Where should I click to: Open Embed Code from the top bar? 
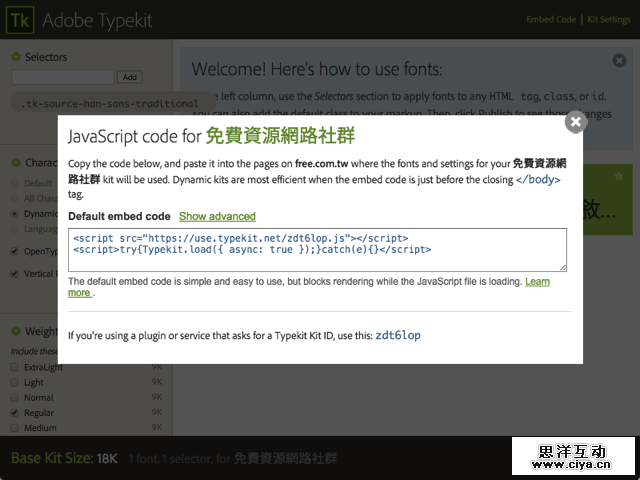[551, 20]
